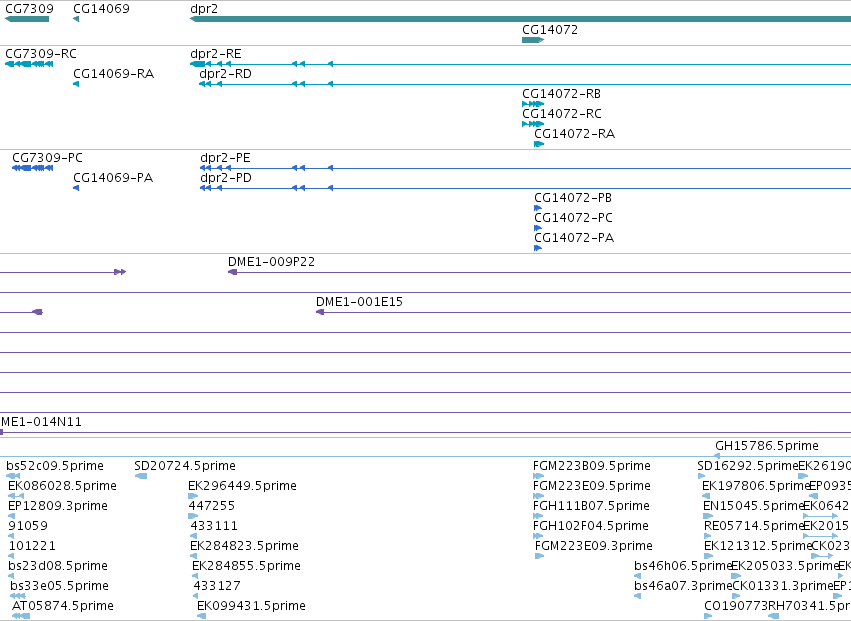Open transcript CG7309-RC
The height and width of the screenshot is (621, 851).
coord(41,54)
